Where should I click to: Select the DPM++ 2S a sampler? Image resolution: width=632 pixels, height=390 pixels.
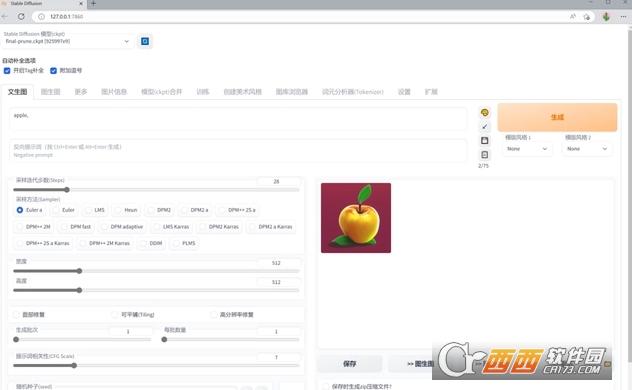222,210
